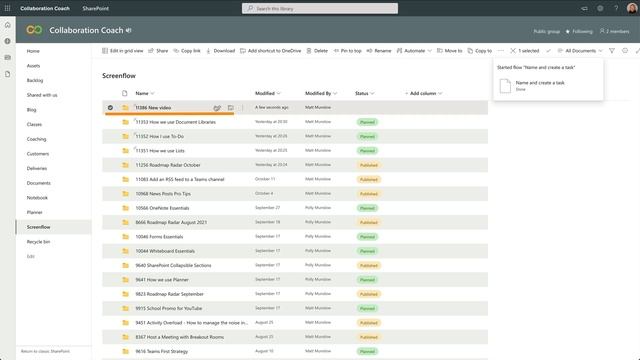Click Pin to top
This screenshot has height=360, width=640.
pos(347,51)
